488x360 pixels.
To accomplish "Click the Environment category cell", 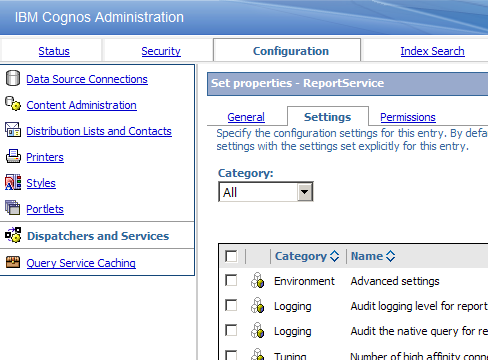I will pos(304,281).
